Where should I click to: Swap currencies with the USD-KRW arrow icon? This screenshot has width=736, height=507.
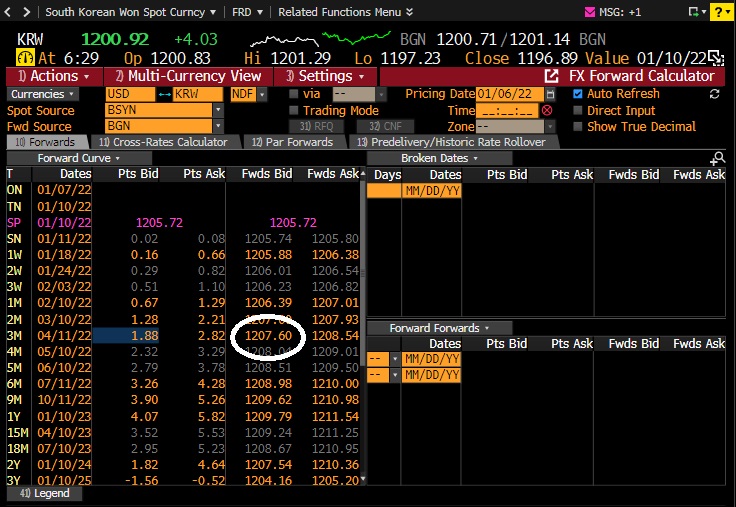point(164,94)
